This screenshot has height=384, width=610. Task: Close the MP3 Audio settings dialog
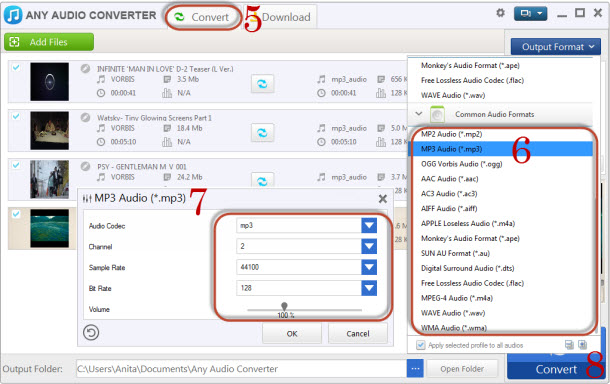point(383,199)
